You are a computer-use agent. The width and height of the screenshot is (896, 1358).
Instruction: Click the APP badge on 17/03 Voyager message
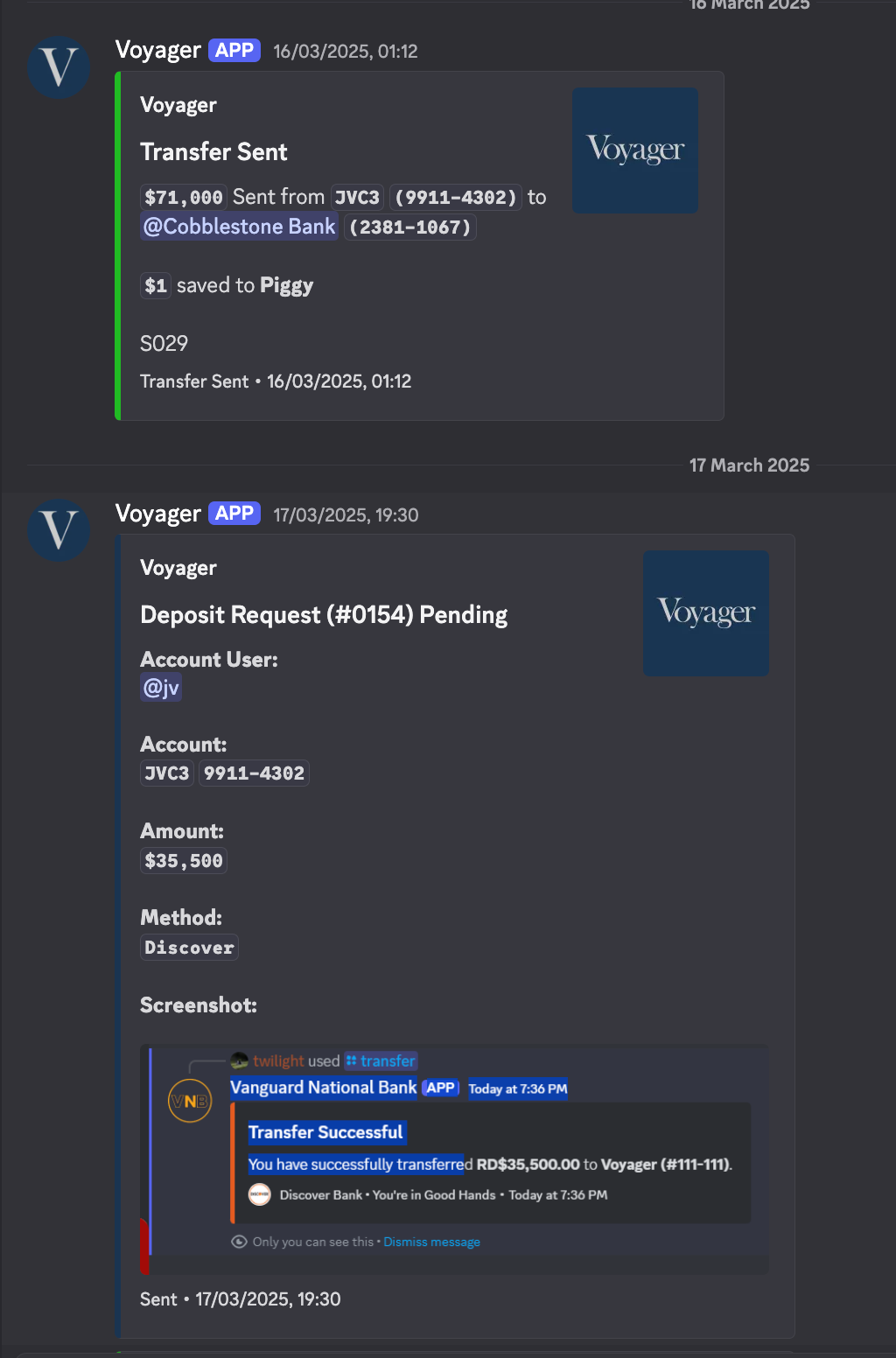point(234,513)
